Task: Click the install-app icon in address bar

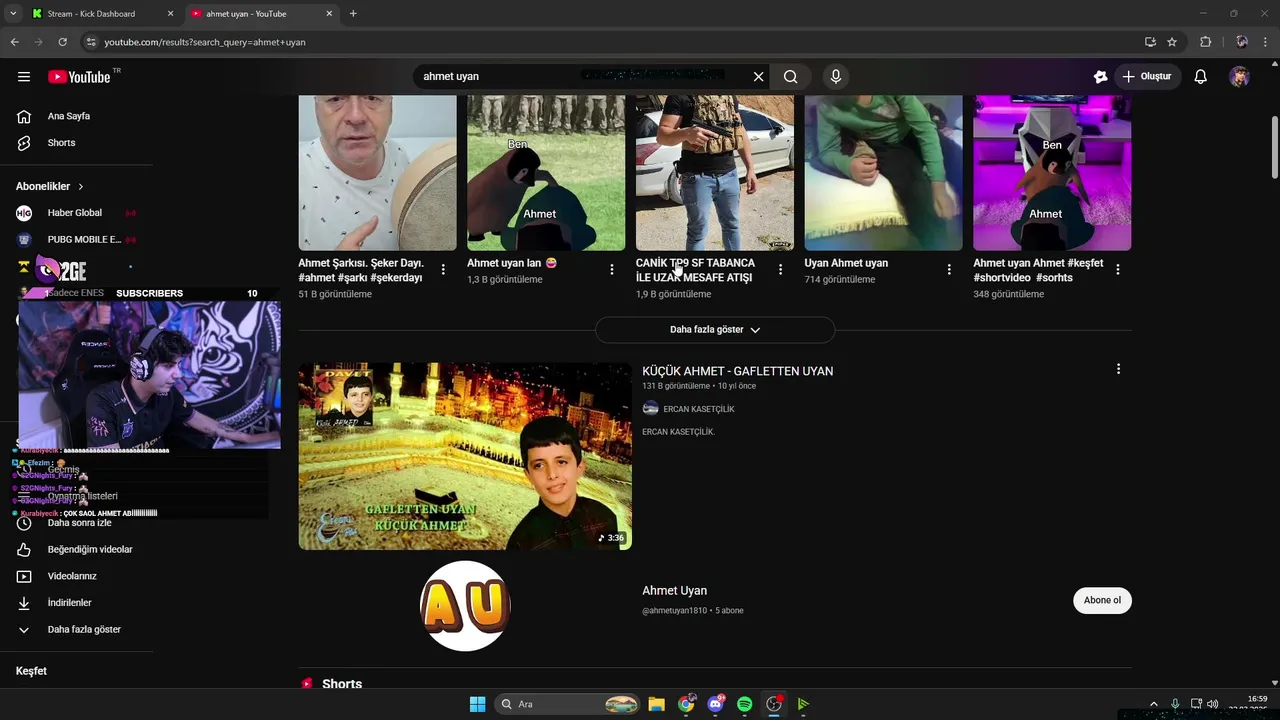Action: pyautogui.click(x=1150, y=42)
